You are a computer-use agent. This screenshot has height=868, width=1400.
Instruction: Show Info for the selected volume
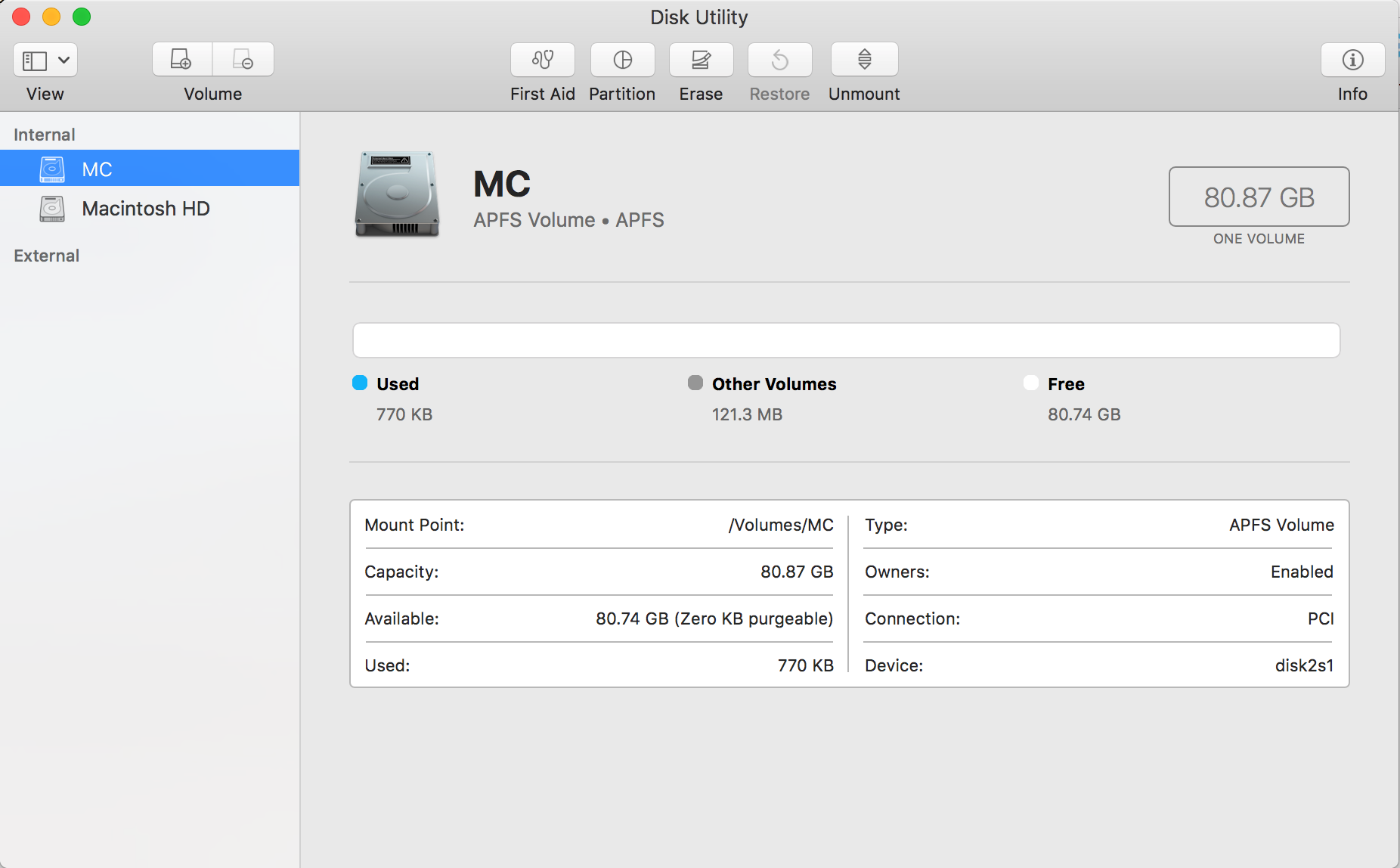pyautogui.click(x=1352, y=60)
